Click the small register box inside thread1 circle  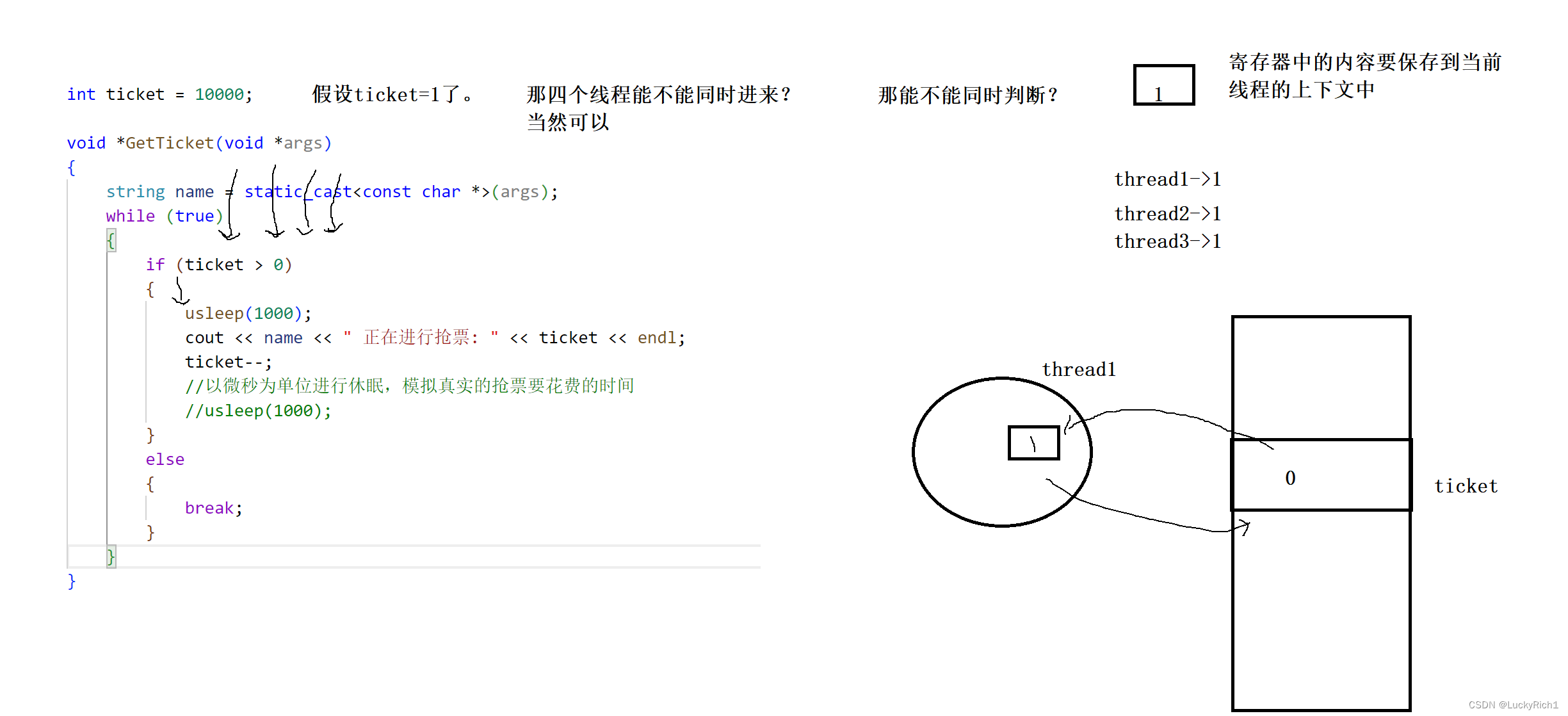pyautogui.click(x=1033, y=443)
